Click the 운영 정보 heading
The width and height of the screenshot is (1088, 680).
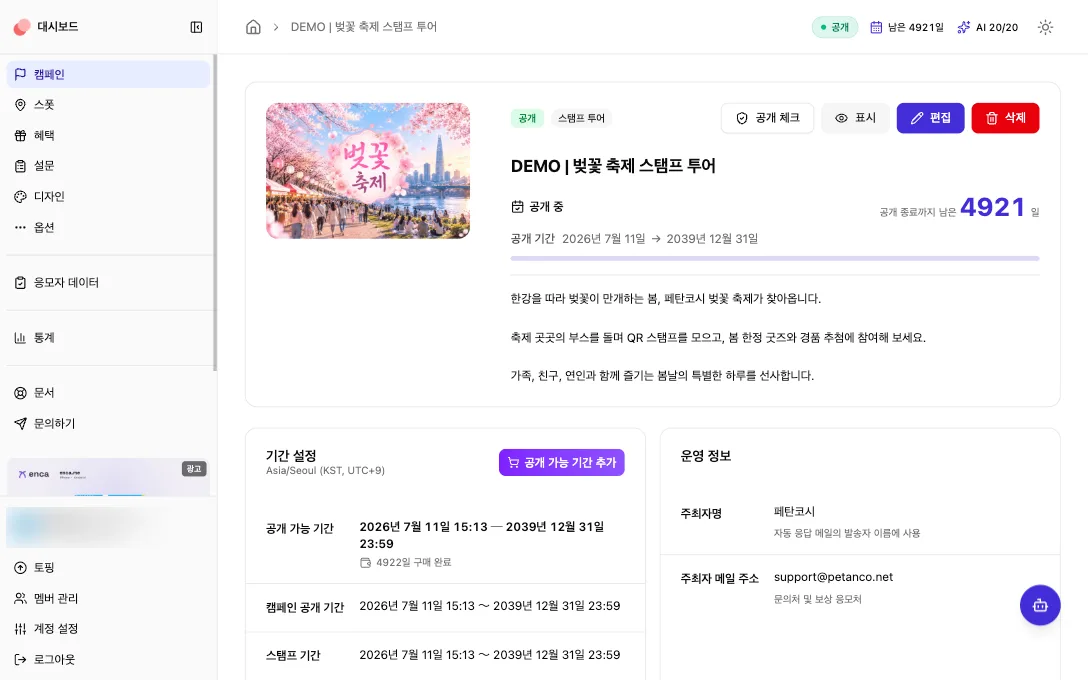[x=705, y=456]
